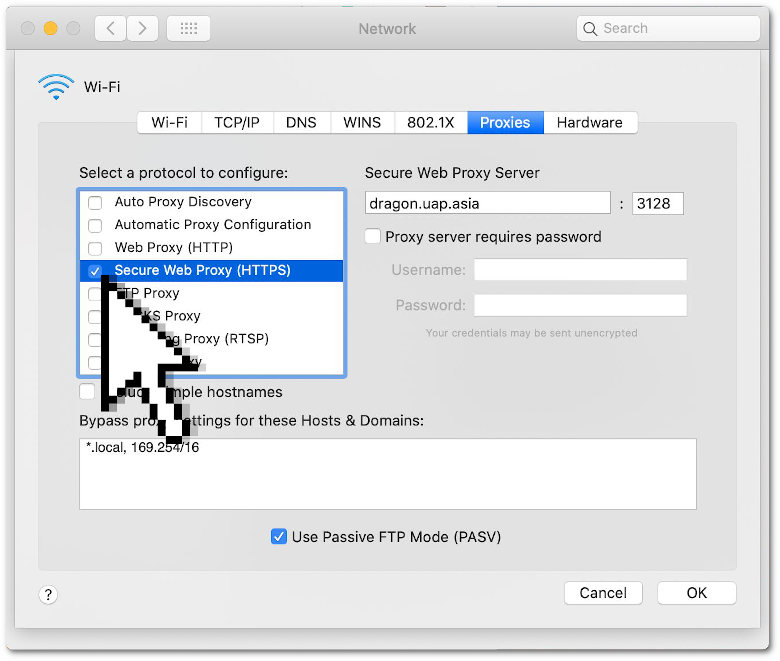
Task: Click the port field showing 3128
Action: tap(658, 203)
